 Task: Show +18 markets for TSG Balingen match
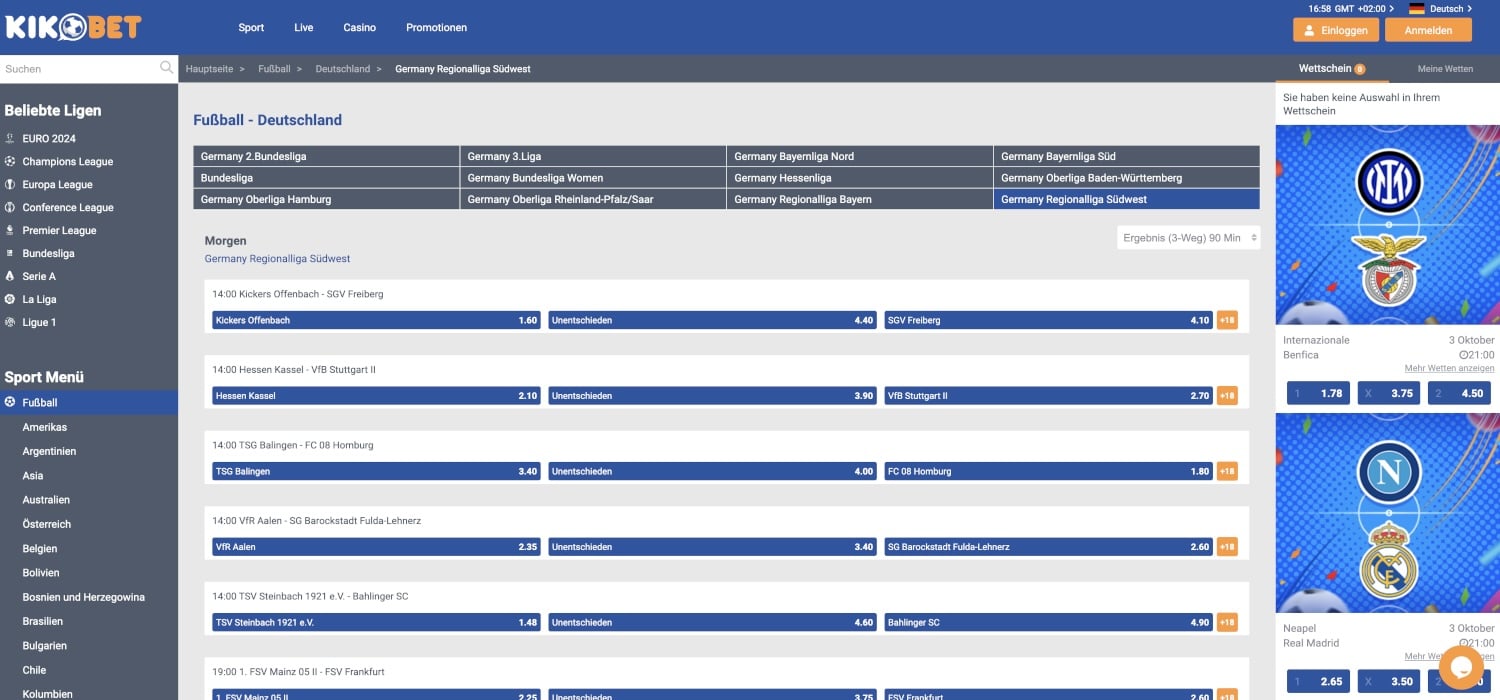(x=1227, y=471)
